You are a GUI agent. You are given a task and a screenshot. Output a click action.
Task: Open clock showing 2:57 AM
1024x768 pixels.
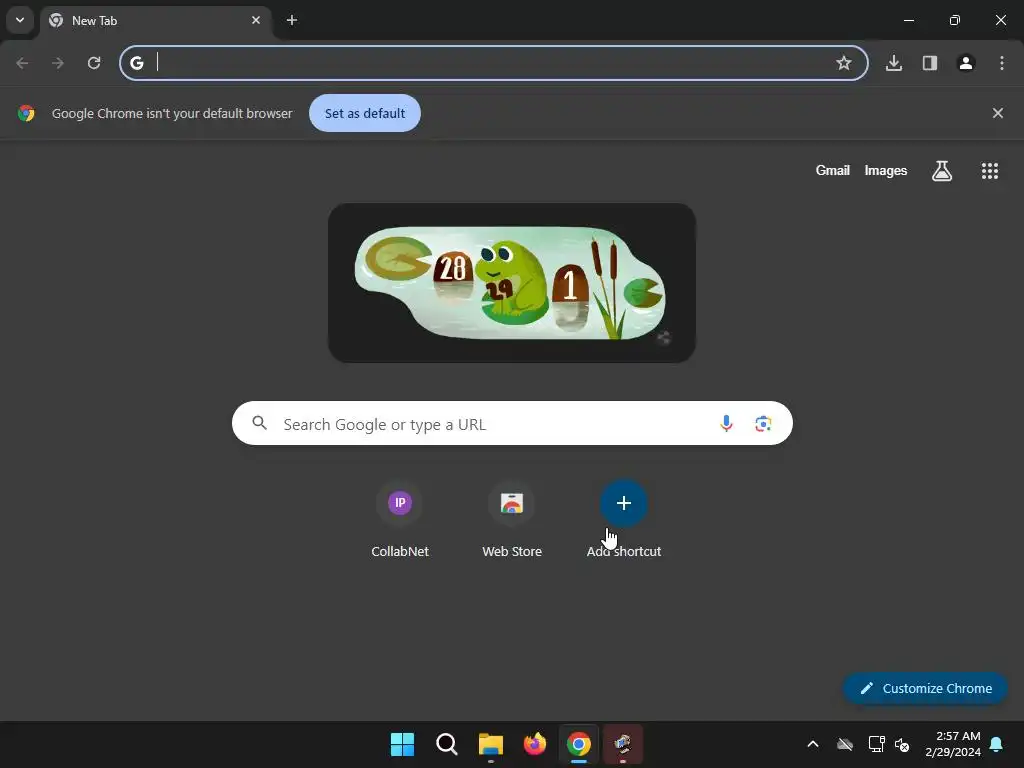tap(953, 744)
